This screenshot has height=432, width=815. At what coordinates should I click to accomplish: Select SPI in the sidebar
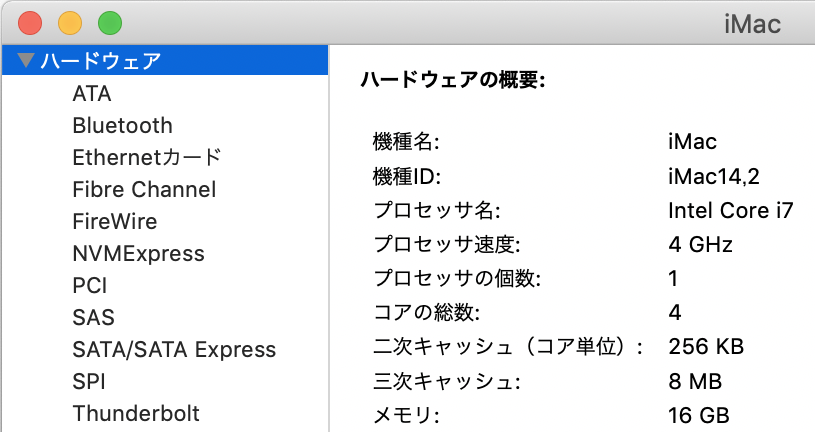tap(89, 382)
